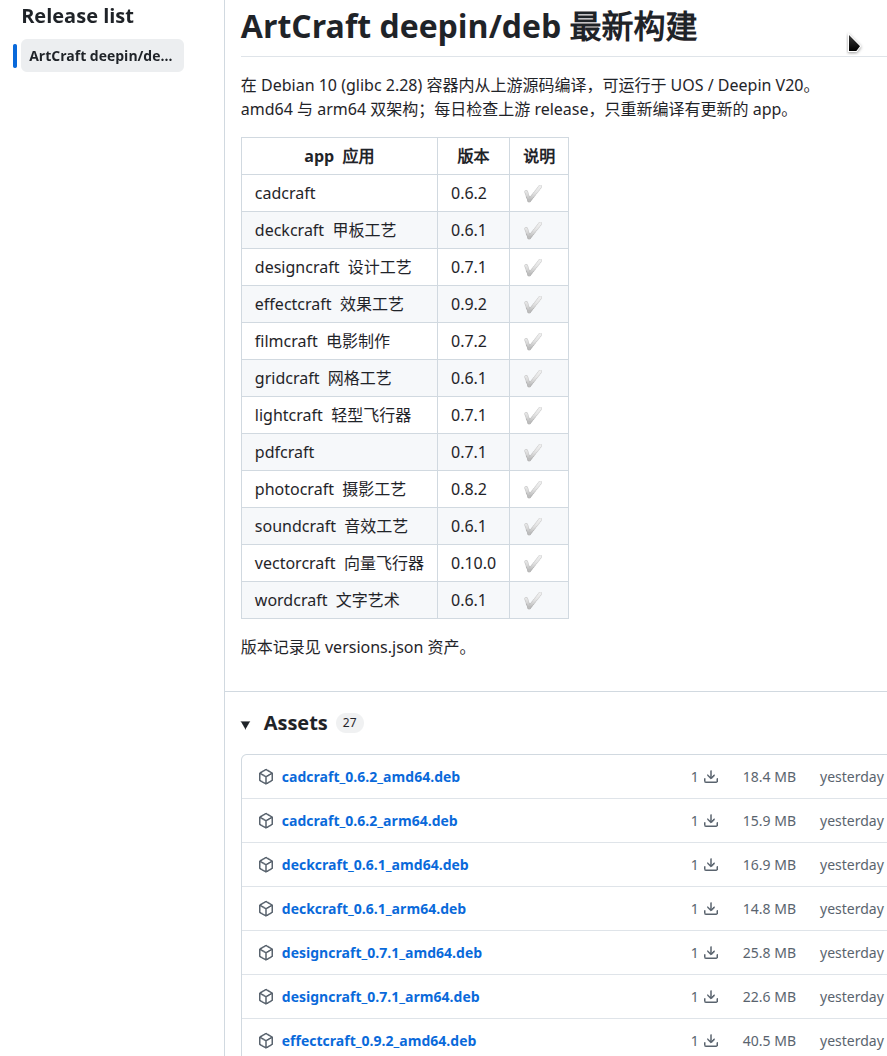Viewport: 887px width, 1056px height.
Task: Click the 18.4 MB file size
Action: pyautogui.click(x=769, y=777)
